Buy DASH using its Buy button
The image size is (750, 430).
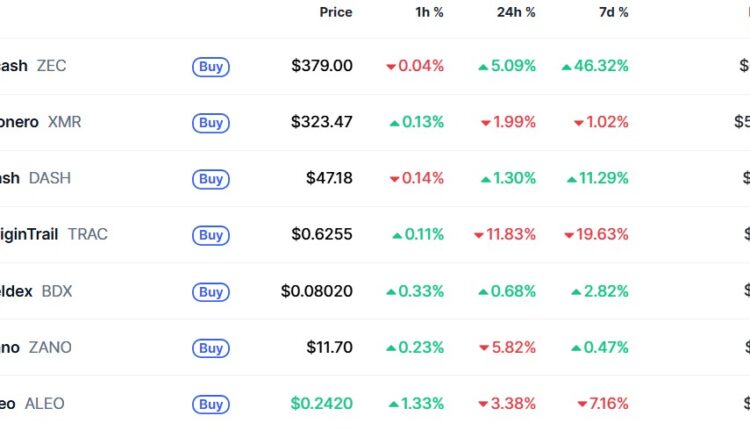pos(210,179)
